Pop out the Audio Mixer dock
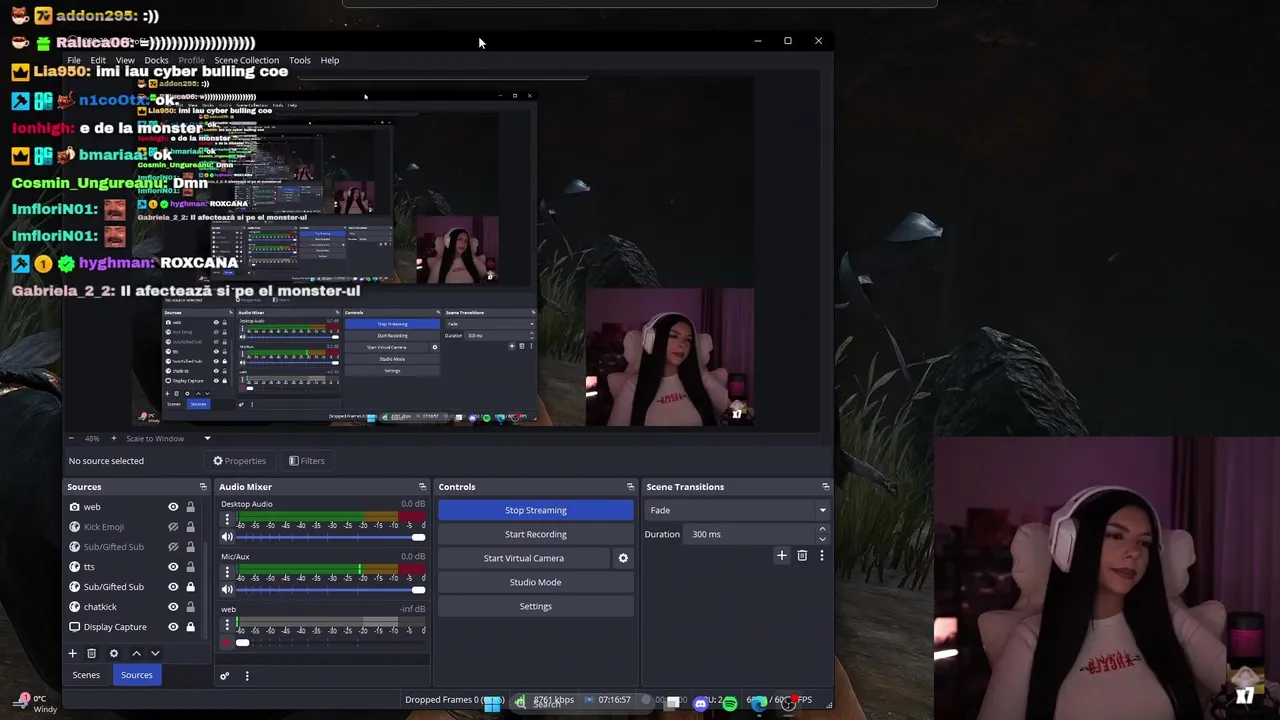1280x720 pixels. (x=422, y=487)
